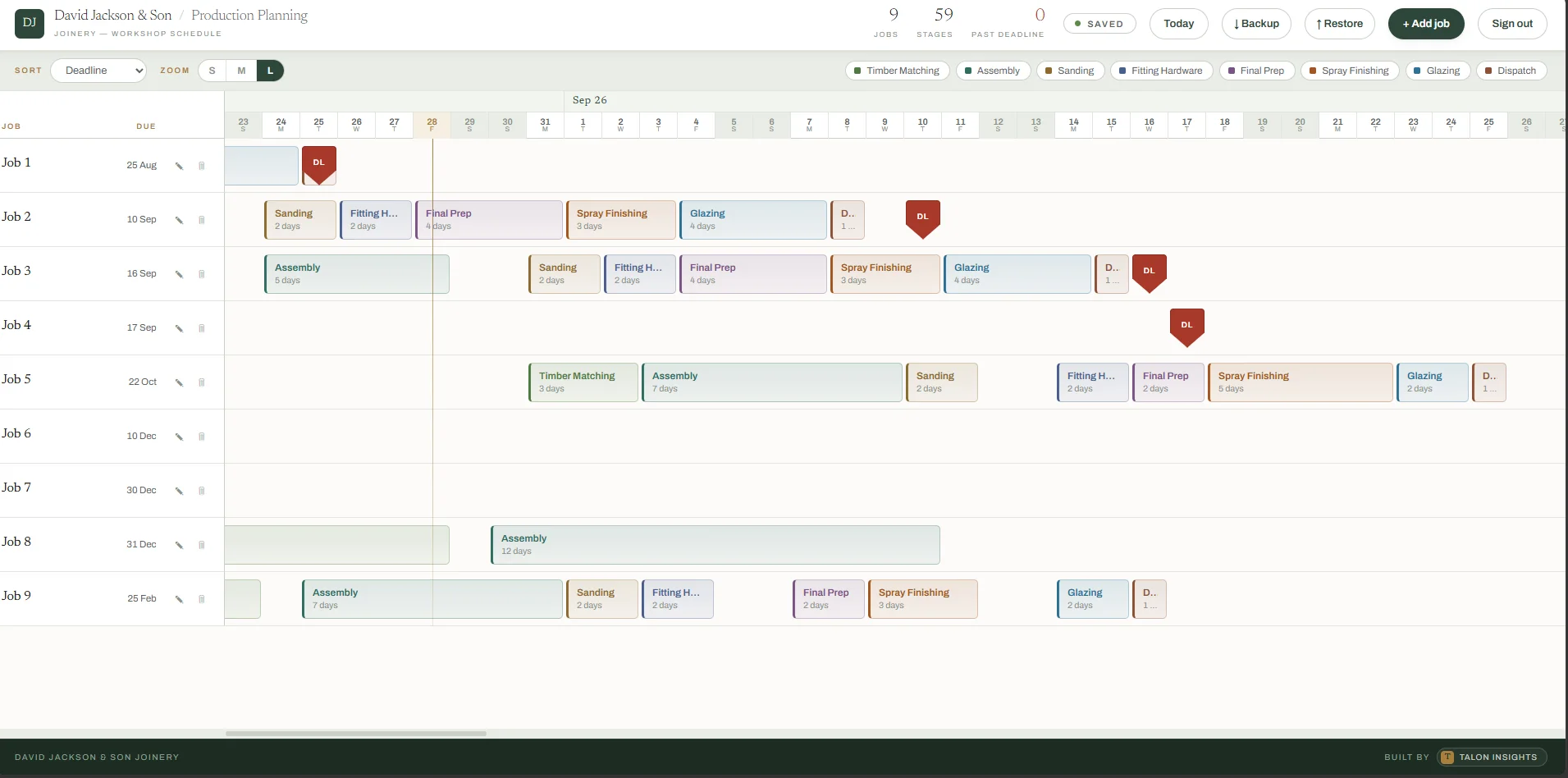The image size is (1568, 778).
Task: Add a new job
Action: 1426,24
